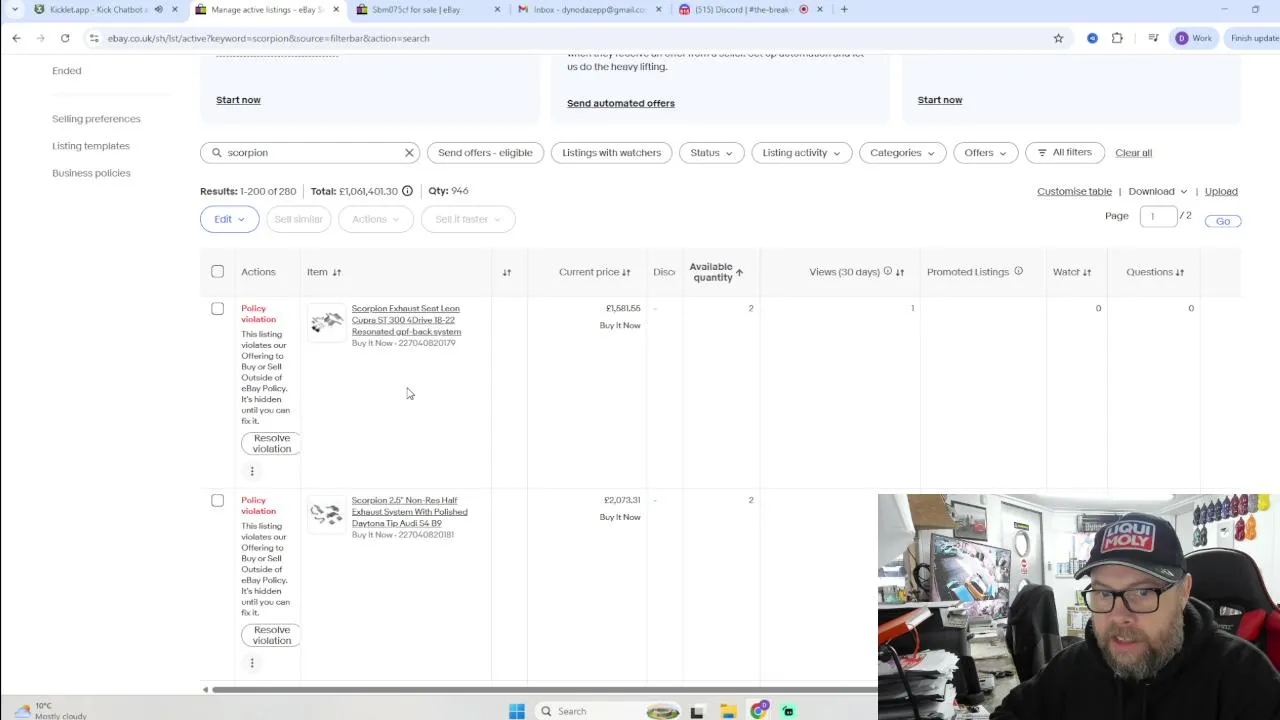The height and width of the screenshot is (720, 1280).
Task: Click the page number input field
Action: pyautogui.click(x=1158, y=216)
